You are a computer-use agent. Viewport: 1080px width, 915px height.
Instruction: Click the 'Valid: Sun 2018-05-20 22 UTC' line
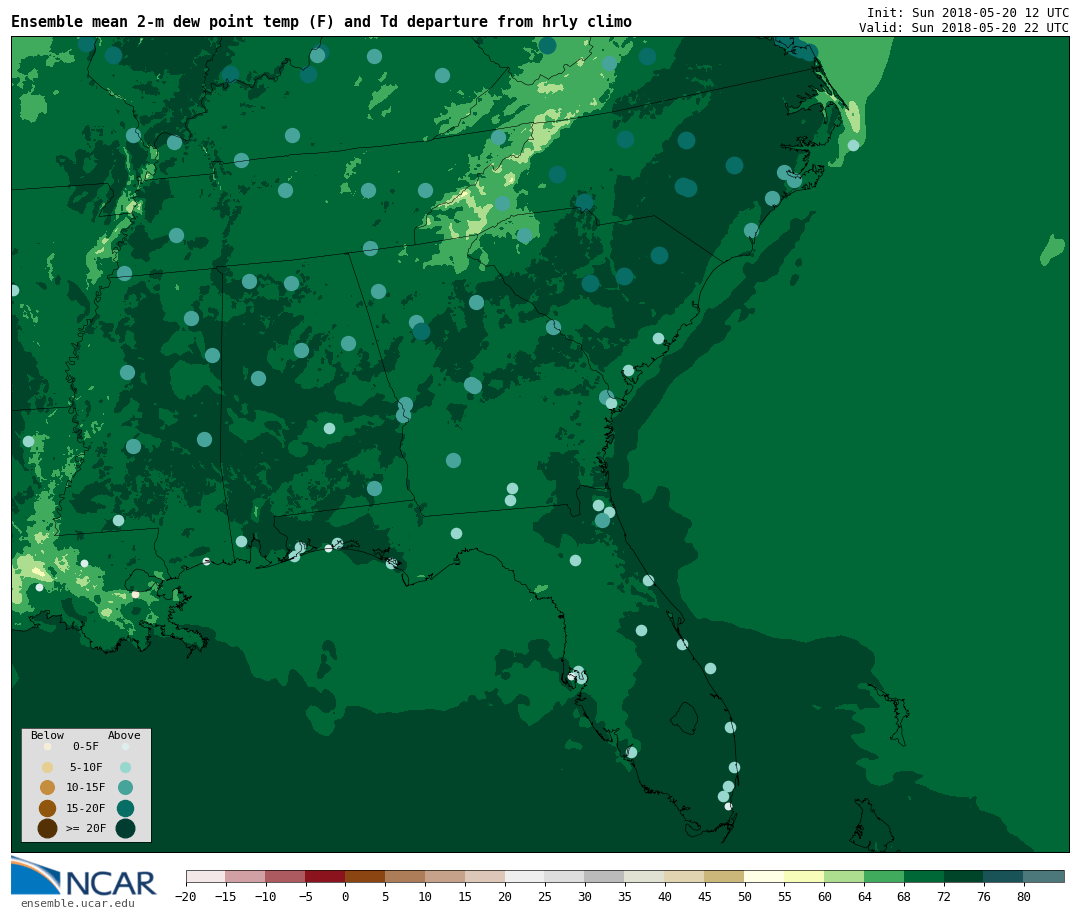964,28
